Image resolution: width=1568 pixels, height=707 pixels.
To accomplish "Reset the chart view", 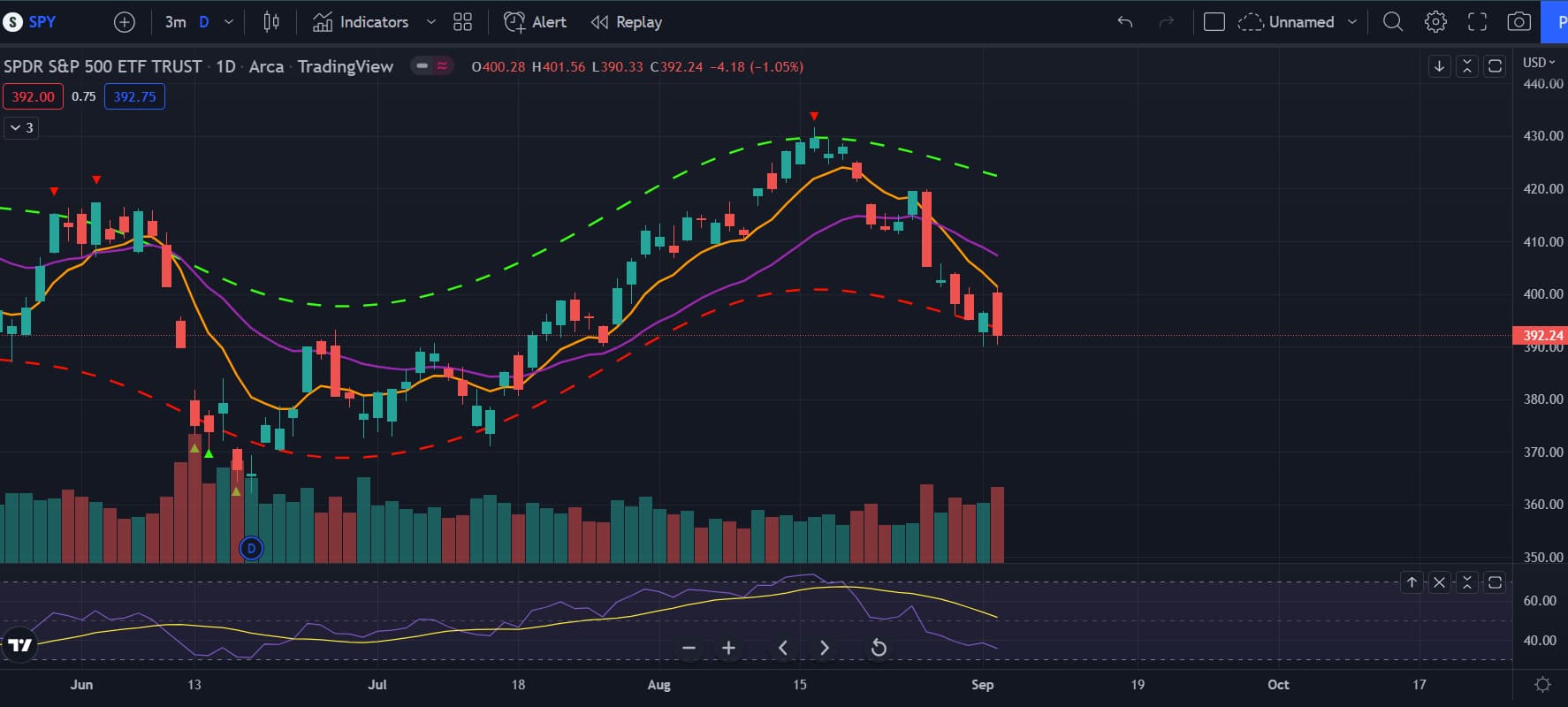I will click(879, 648).
